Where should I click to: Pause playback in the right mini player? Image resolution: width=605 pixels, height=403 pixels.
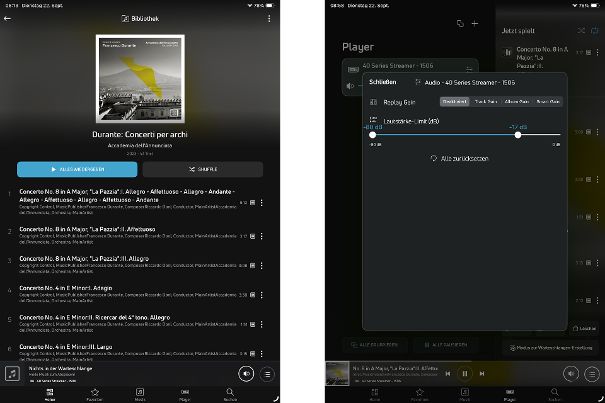point(465,373)
